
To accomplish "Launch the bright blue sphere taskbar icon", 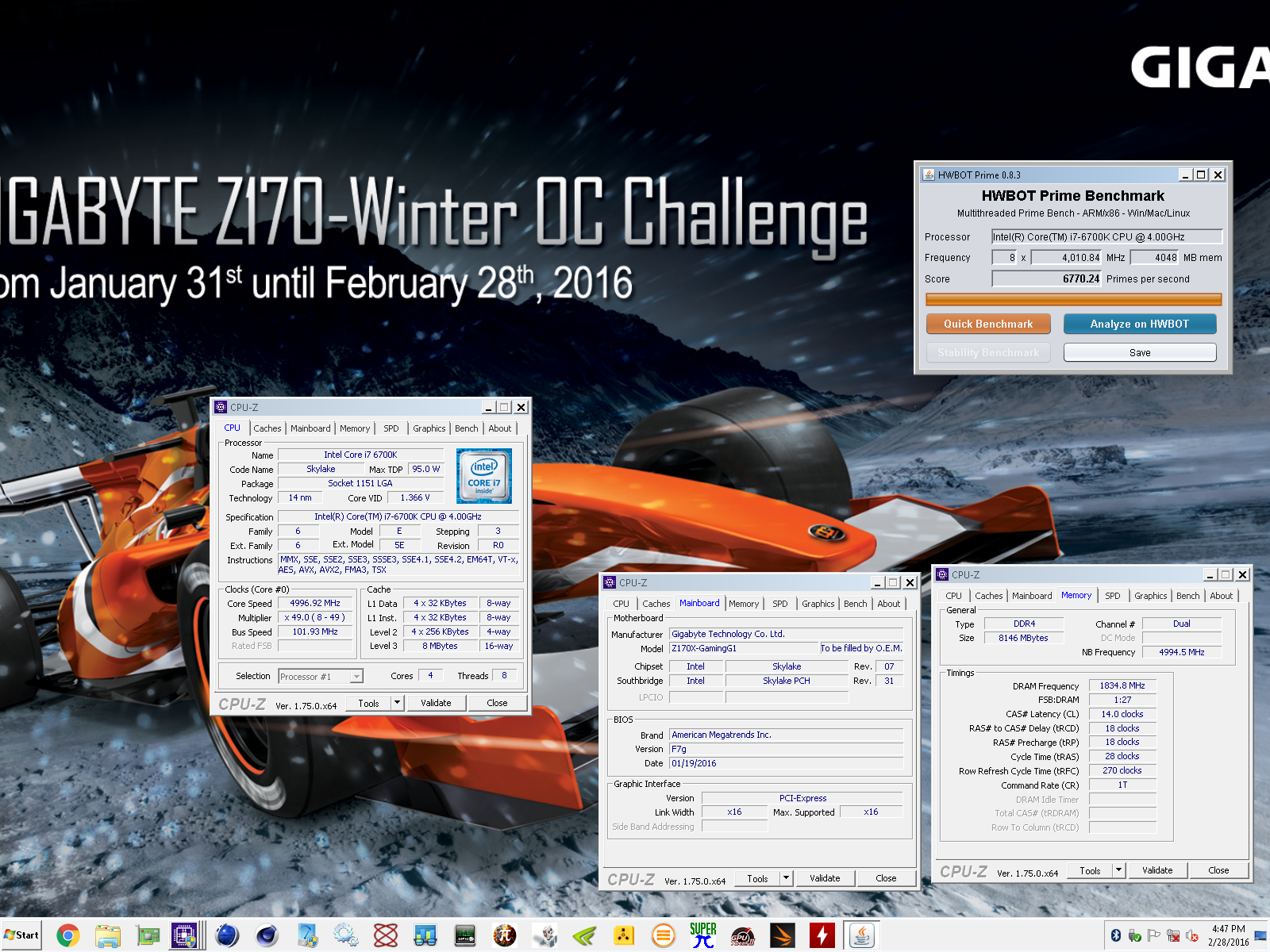I will coord(227,936).
